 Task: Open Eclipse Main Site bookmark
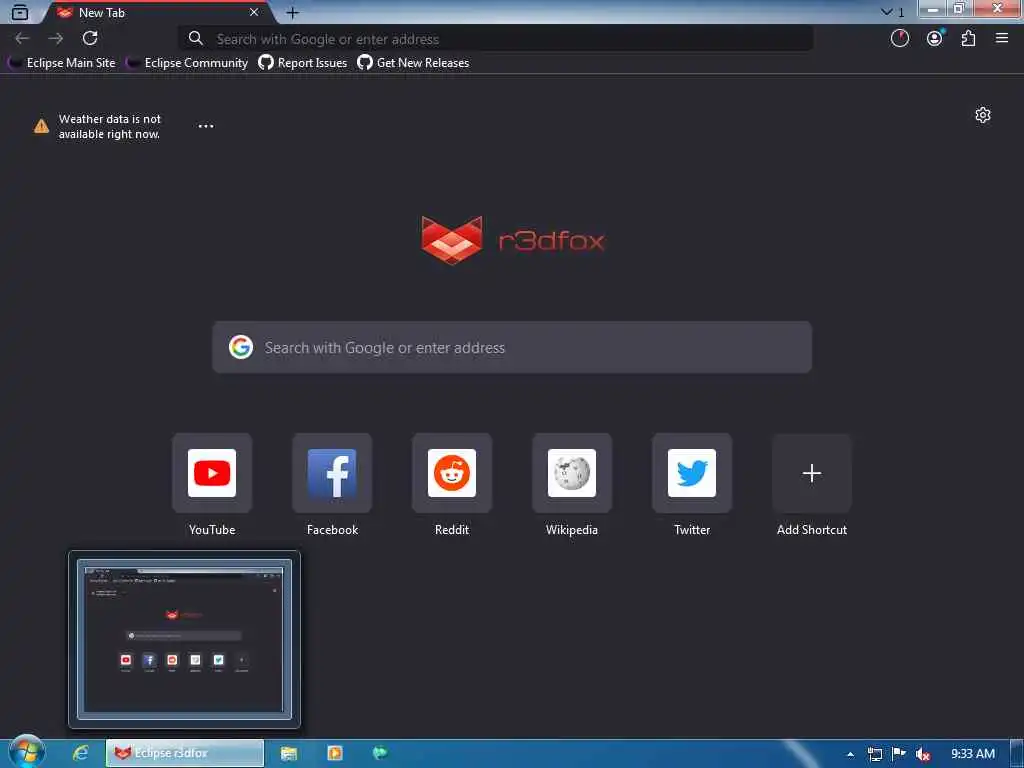point(62,63)
